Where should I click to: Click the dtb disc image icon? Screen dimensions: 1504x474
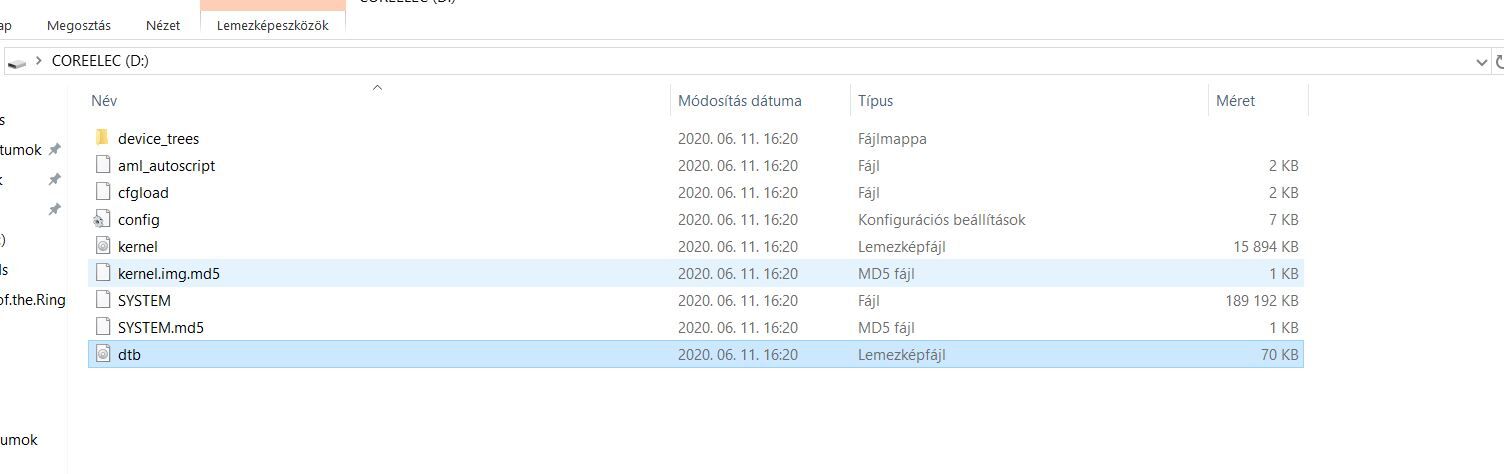[102, 354]
